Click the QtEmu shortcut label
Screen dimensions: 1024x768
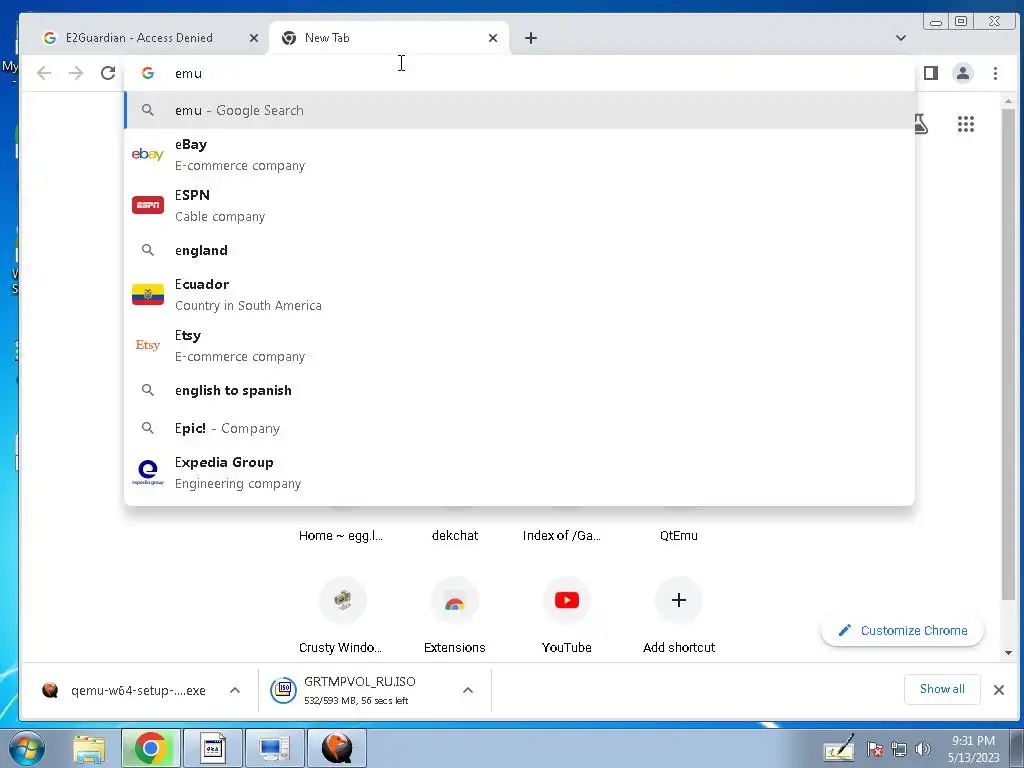(679, 536)
